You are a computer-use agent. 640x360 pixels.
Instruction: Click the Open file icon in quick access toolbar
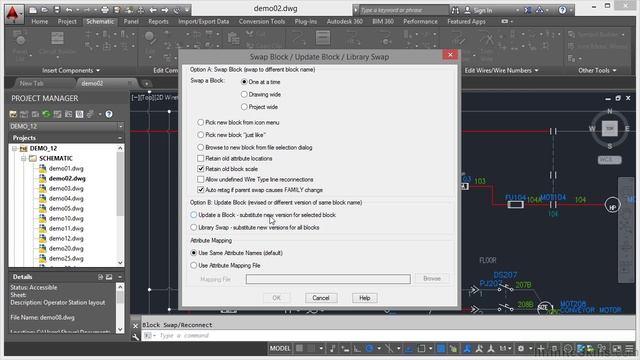tap(45, 10)
